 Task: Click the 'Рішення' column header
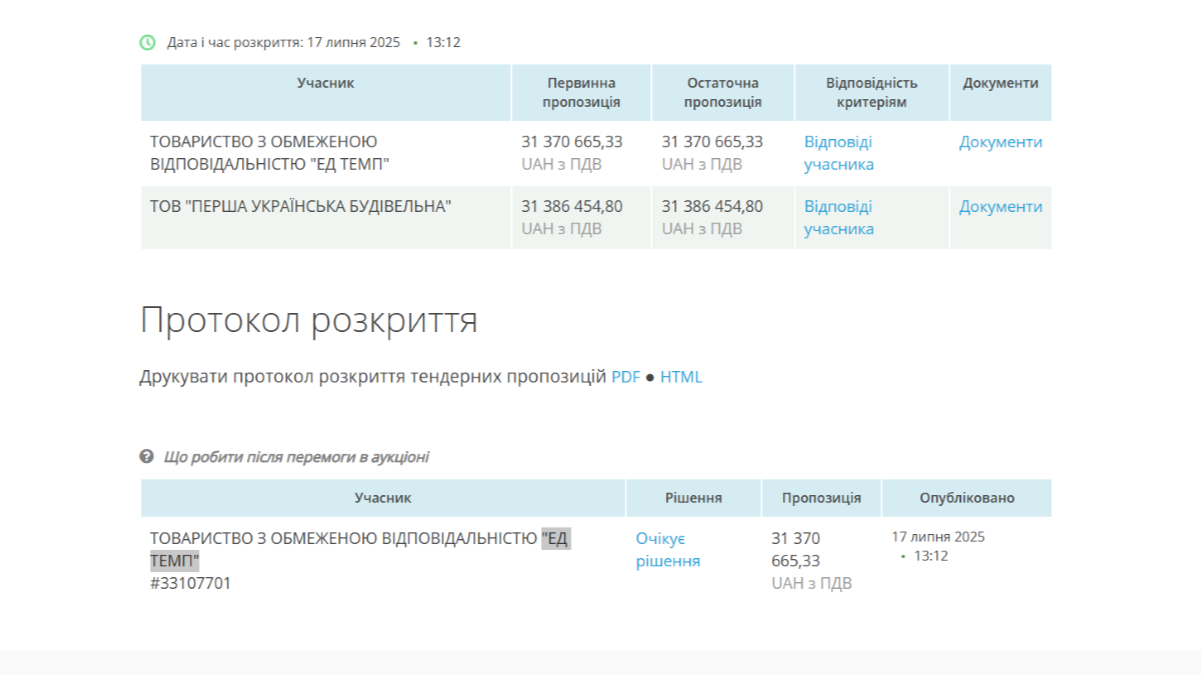click(x=694, y=498)
